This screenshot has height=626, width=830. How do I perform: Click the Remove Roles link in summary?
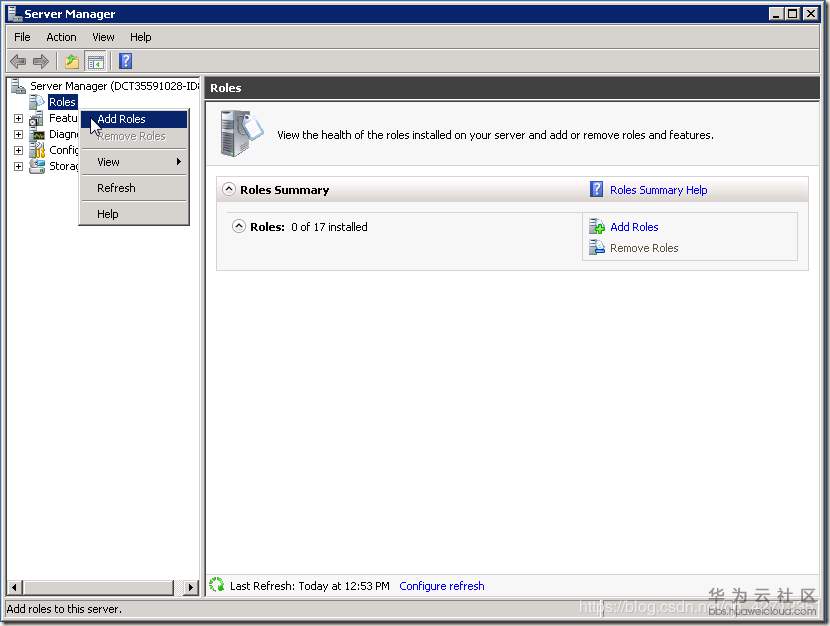pyautogui.click(x=644, y=248)
